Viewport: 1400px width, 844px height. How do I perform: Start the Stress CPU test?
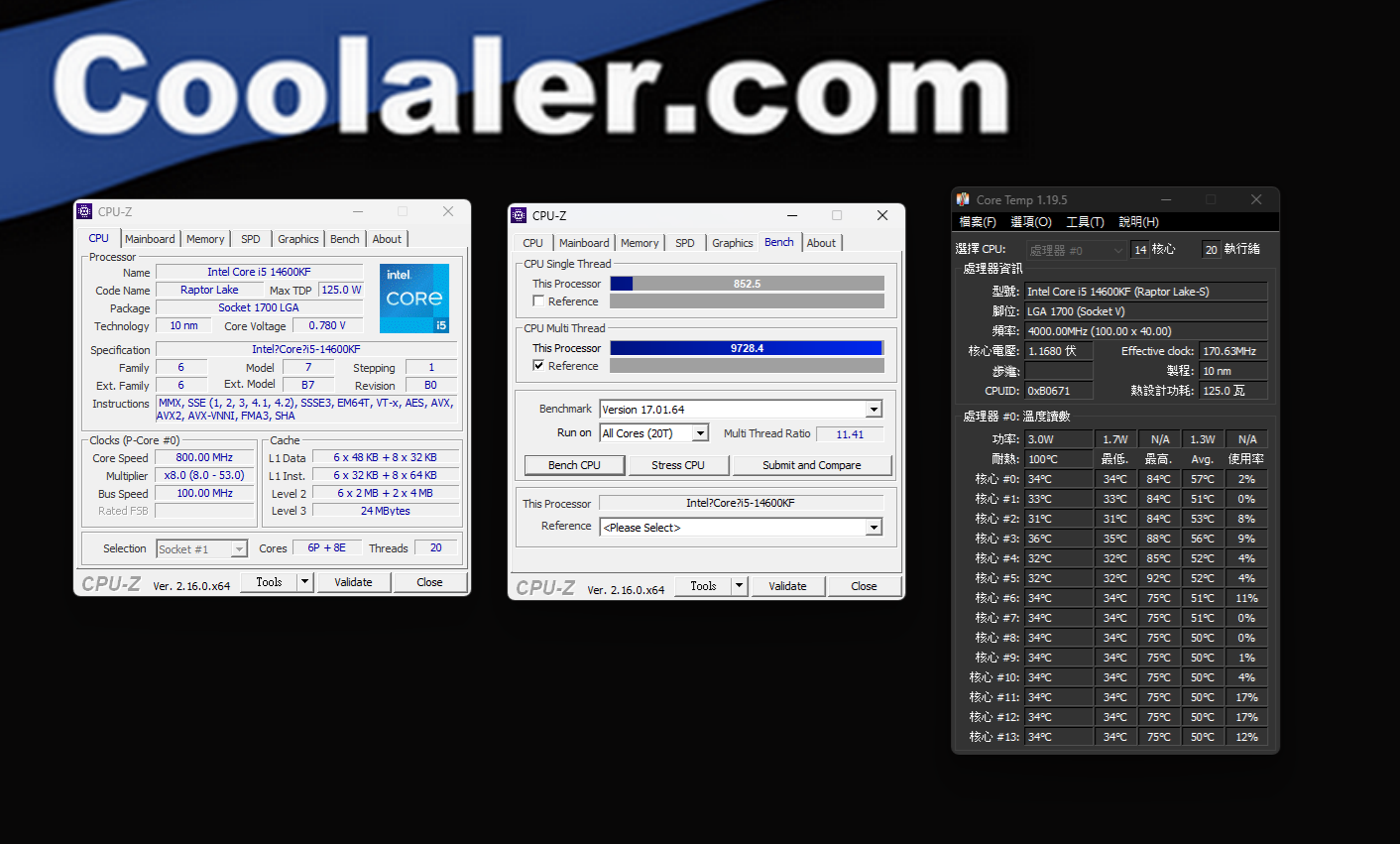click(678, 465)
